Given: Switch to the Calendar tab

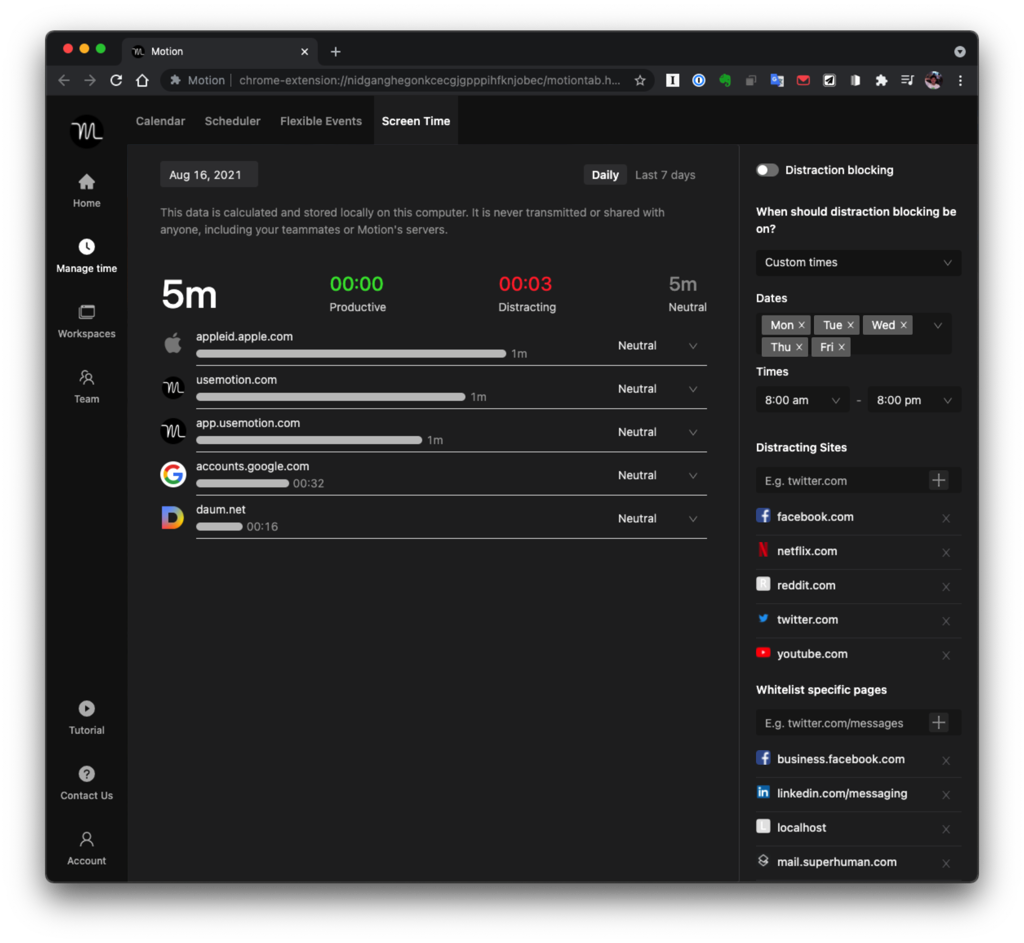Looking at the screenshot, I should click(160, 121).
